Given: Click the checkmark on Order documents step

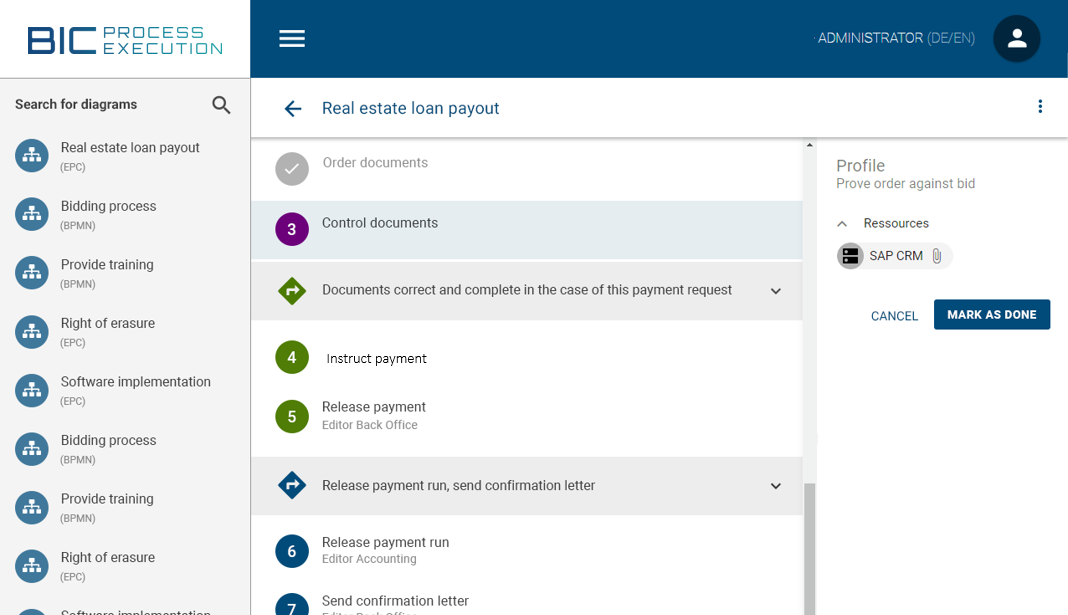Looking at the screenshot, I should click(x=291, y=168).
